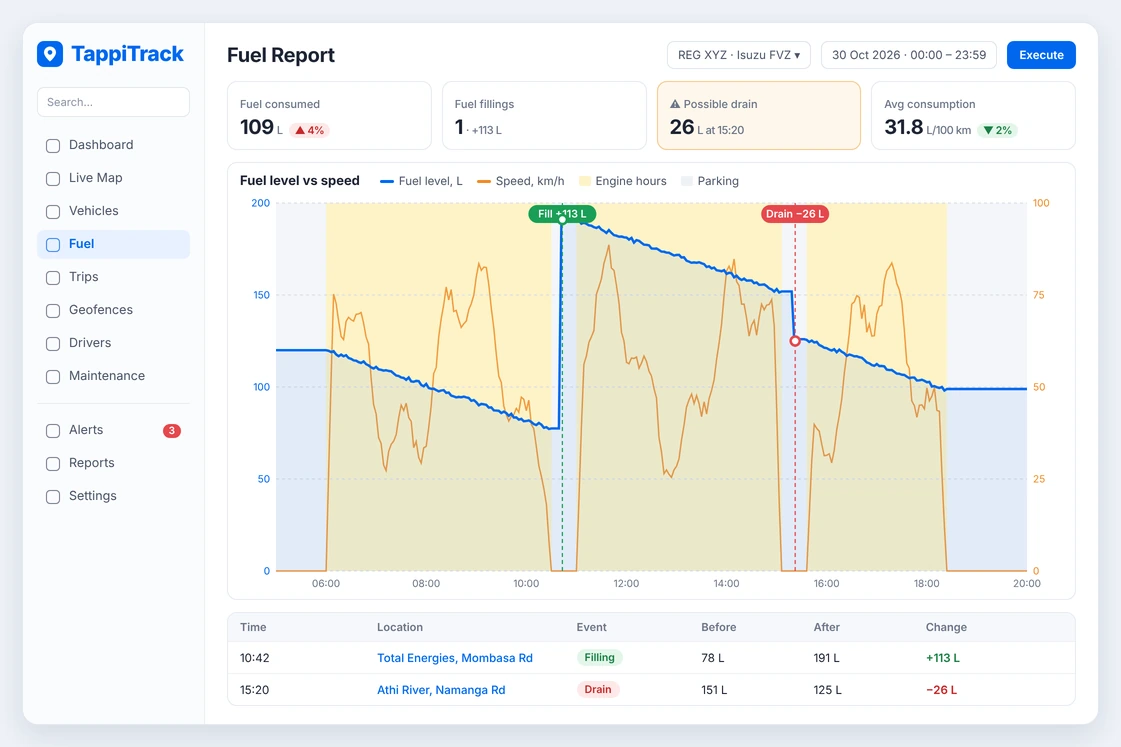Open the date range 30 Oct 2026 picker
The image size is (1121, 747).
click(909, 55)
